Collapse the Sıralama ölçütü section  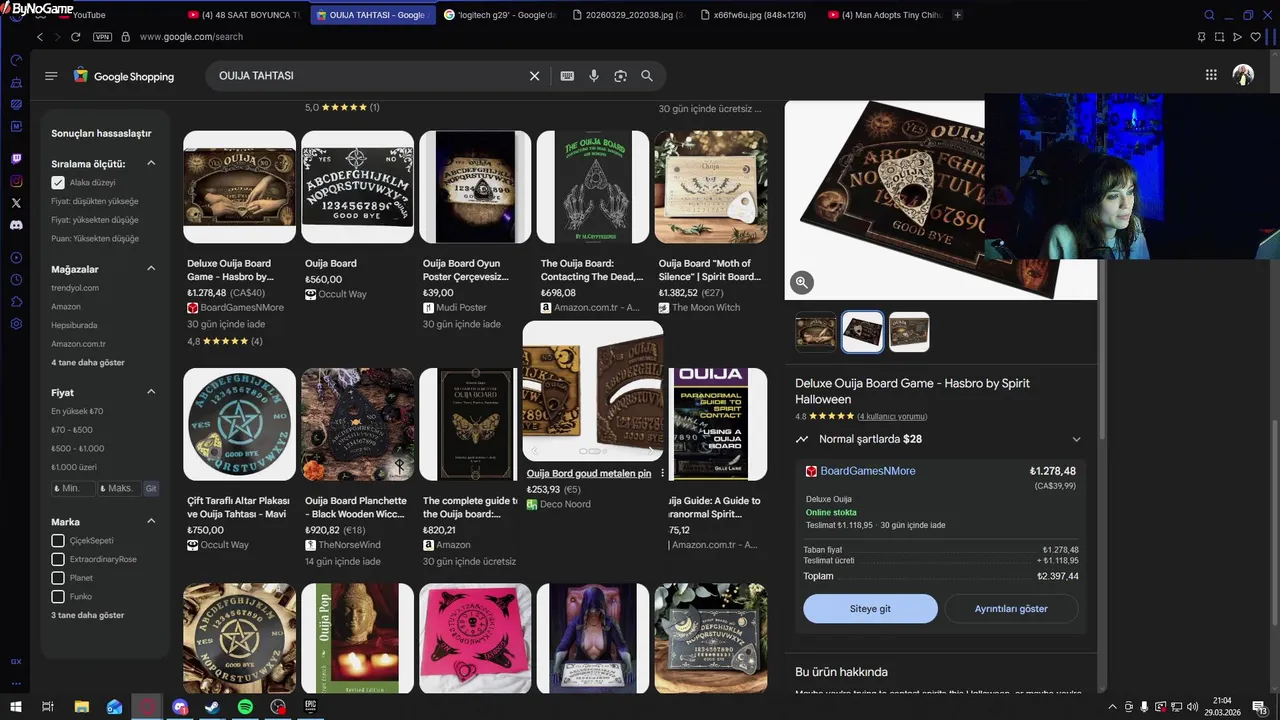151,163
